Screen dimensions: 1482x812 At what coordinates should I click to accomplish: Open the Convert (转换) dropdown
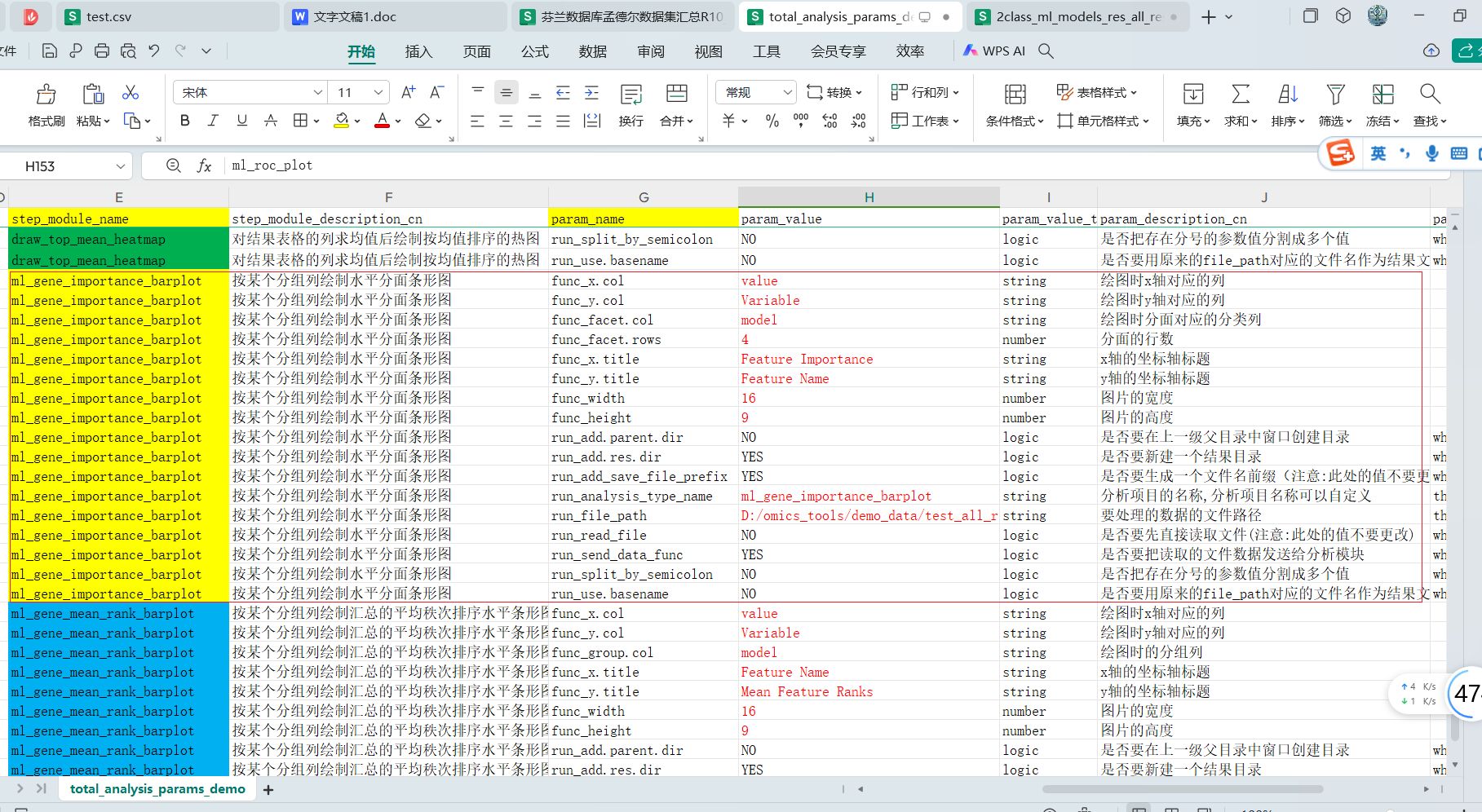pos(834,92)
